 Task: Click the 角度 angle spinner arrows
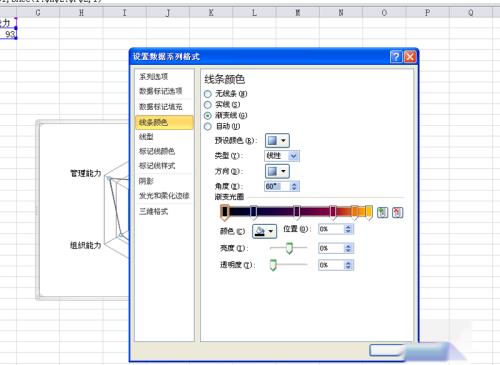click(294, 186)
